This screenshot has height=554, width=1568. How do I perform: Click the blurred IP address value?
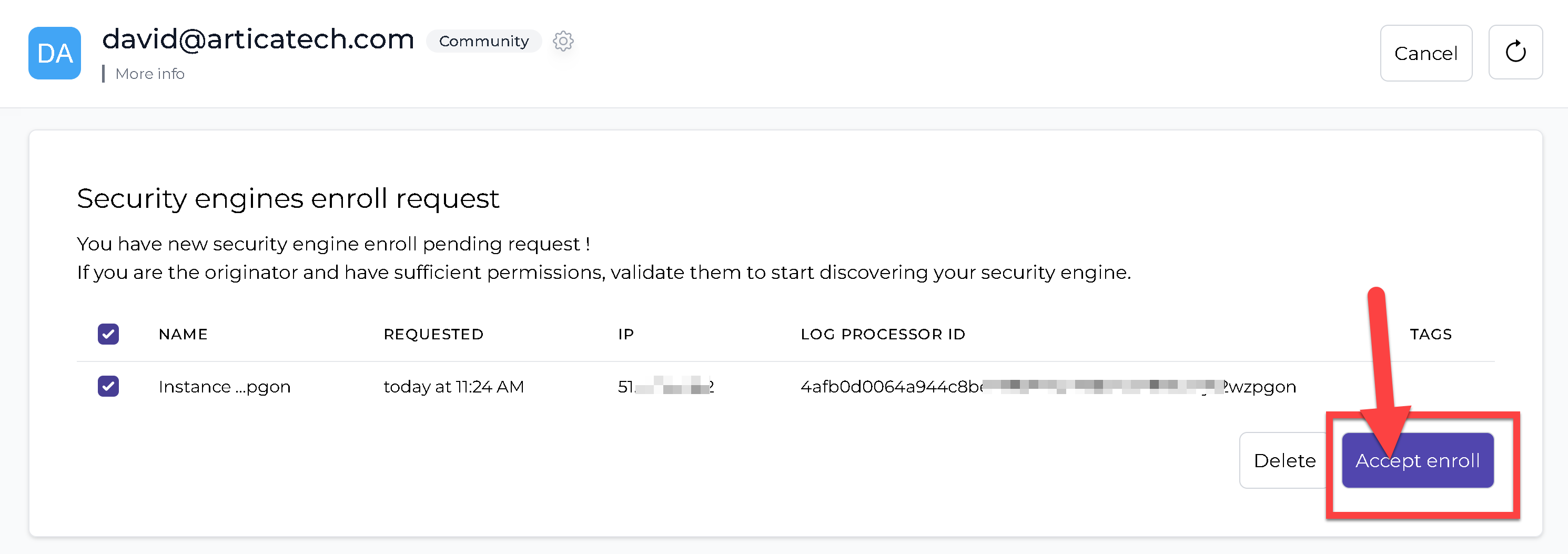[666, 387]
